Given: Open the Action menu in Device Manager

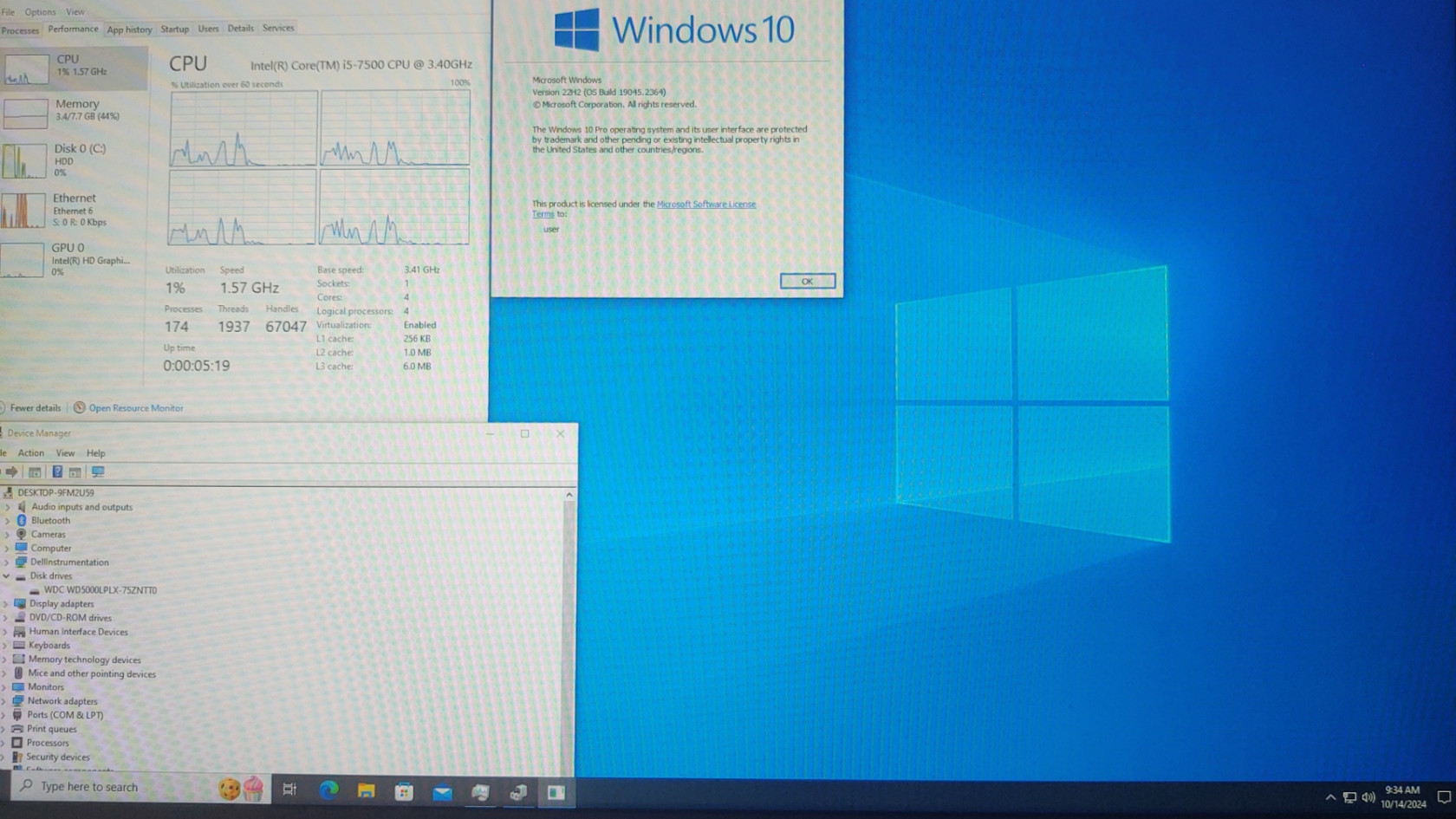Looking at the screenshot, I should [x=31, y=453].
